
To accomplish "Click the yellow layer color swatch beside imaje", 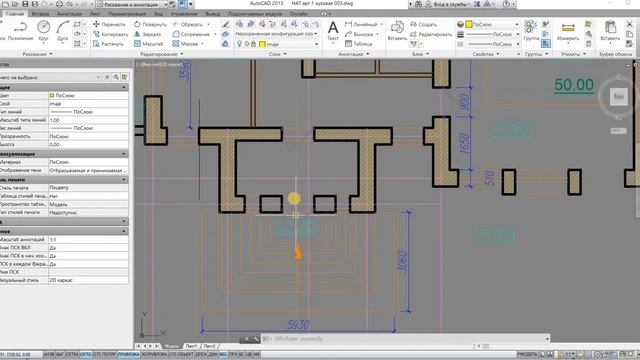I will tap(262, 44).
